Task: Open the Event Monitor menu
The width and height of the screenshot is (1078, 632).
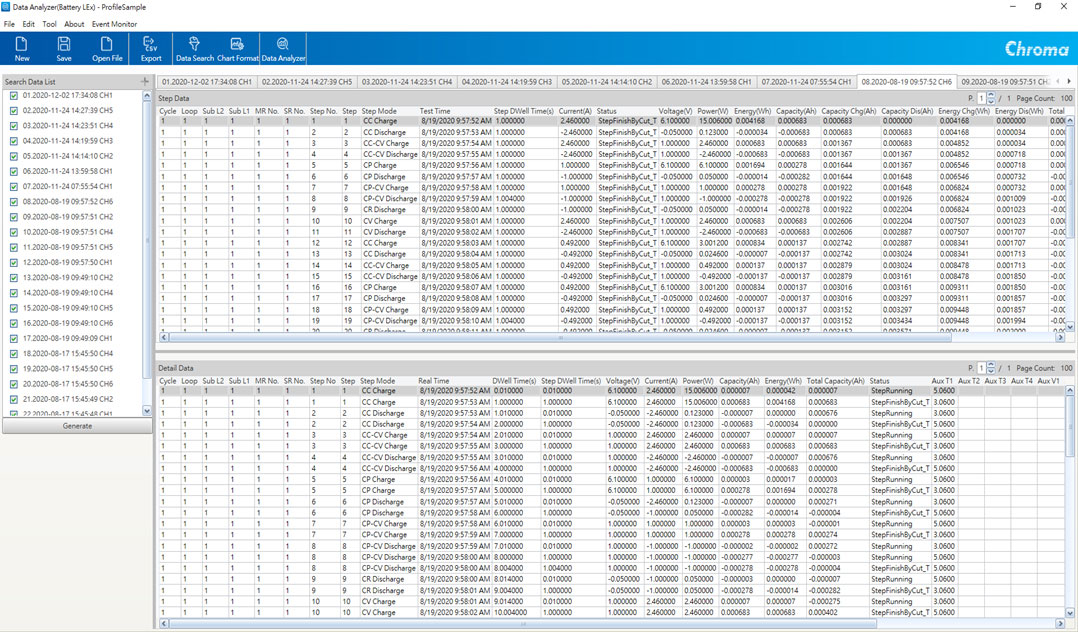Action: [x=114, y=23]
